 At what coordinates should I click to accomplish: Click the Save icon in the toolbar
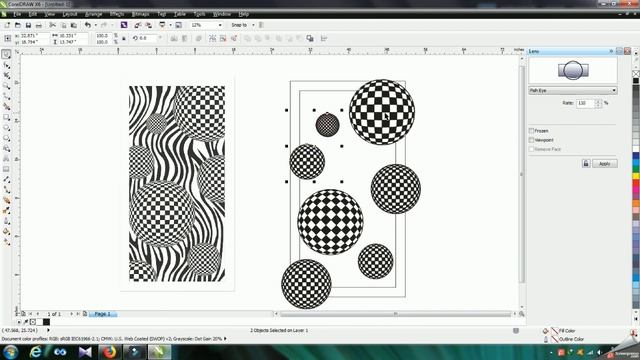click(28, 25)
